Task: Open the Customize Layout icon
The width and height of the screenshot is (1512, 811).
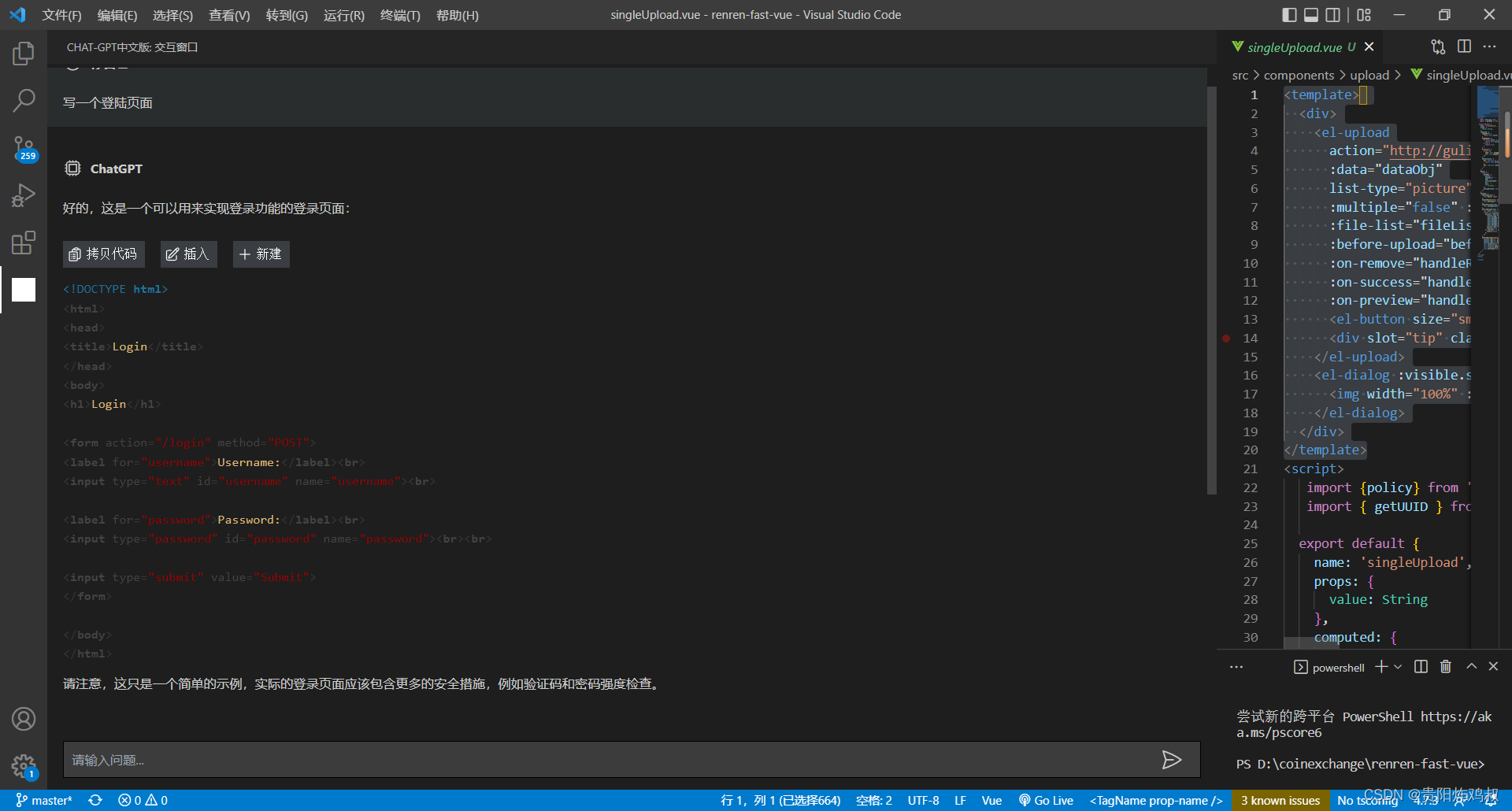Action: pyautogui.click(x=1364, y=14)
